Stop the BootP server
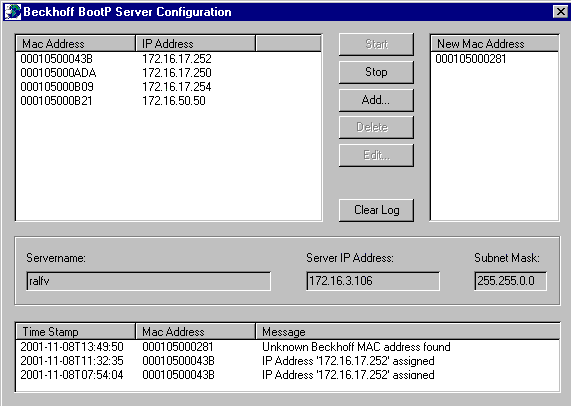This screenshot has height=406, width=571. pyautogui.click(x=376, y=72)
